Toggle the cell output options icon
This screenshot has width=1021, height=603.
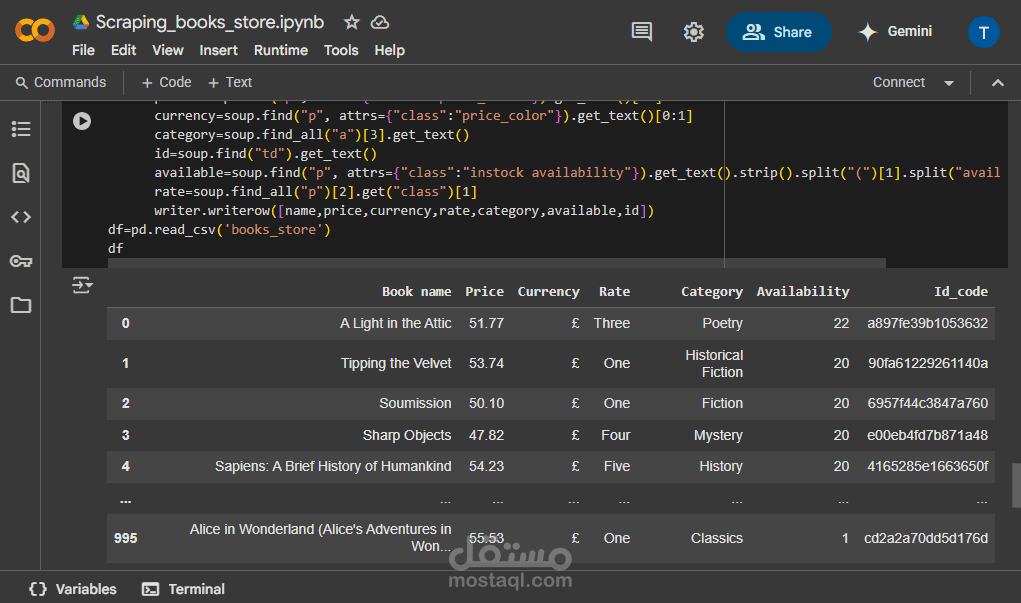(x=82, y=285)
